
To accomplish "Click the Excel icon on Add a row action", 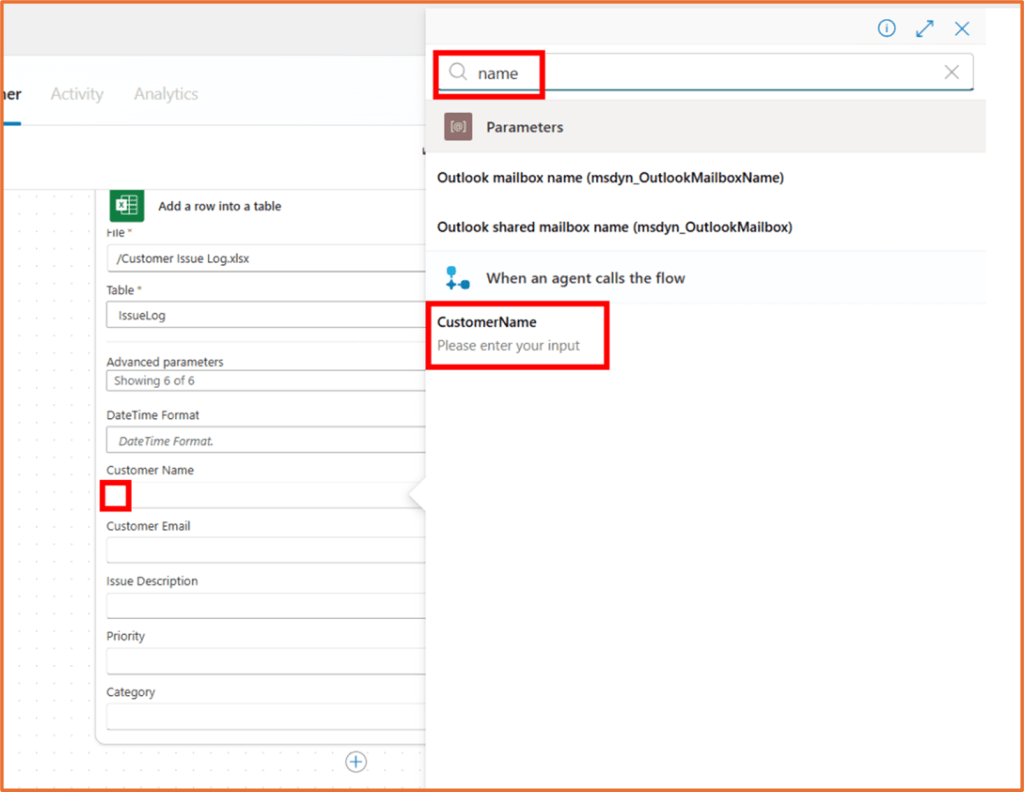I will click(x=126, y=205).
